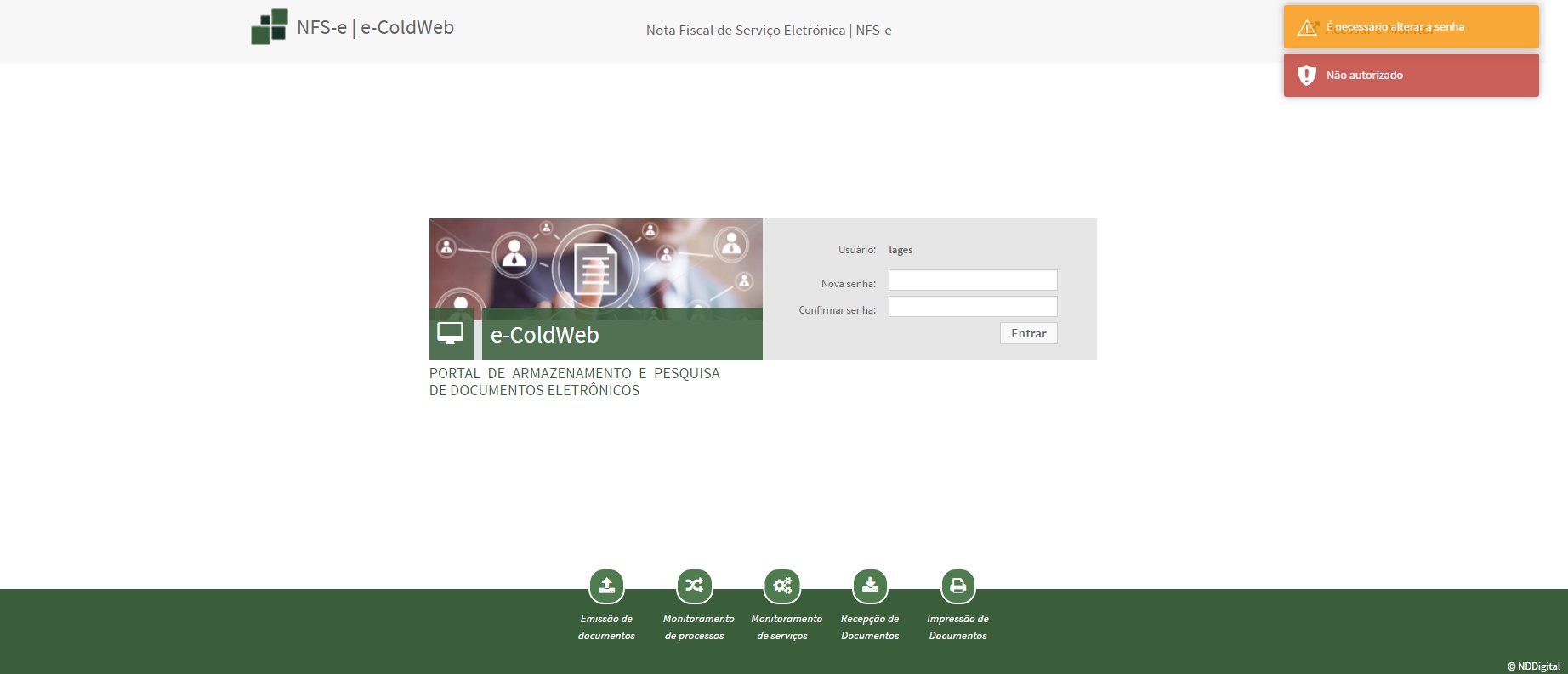Screen dimensions: 1568x674
Task: Click the 'NFS-e | e-ColdWeb' header title
Action: tap(375, 27)
